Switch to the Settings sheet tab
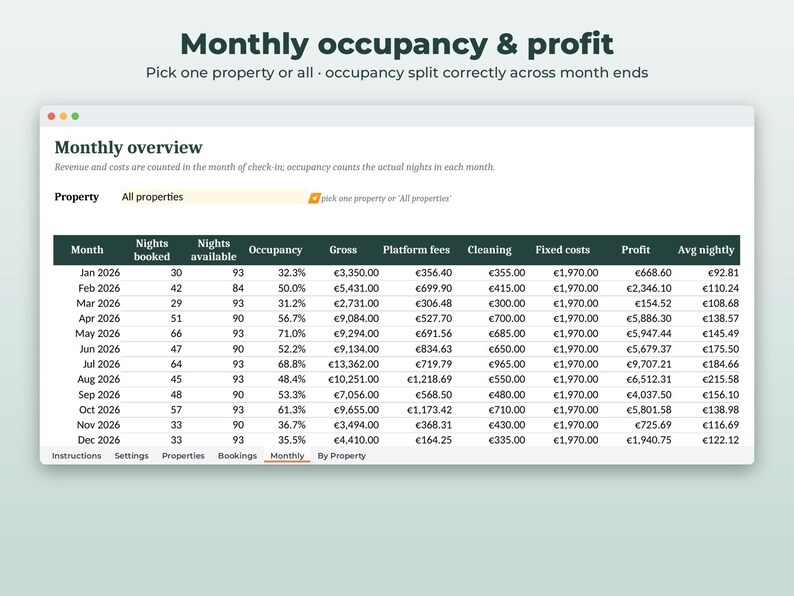Viewport: 794px width, 596px height. click(132, 456)
